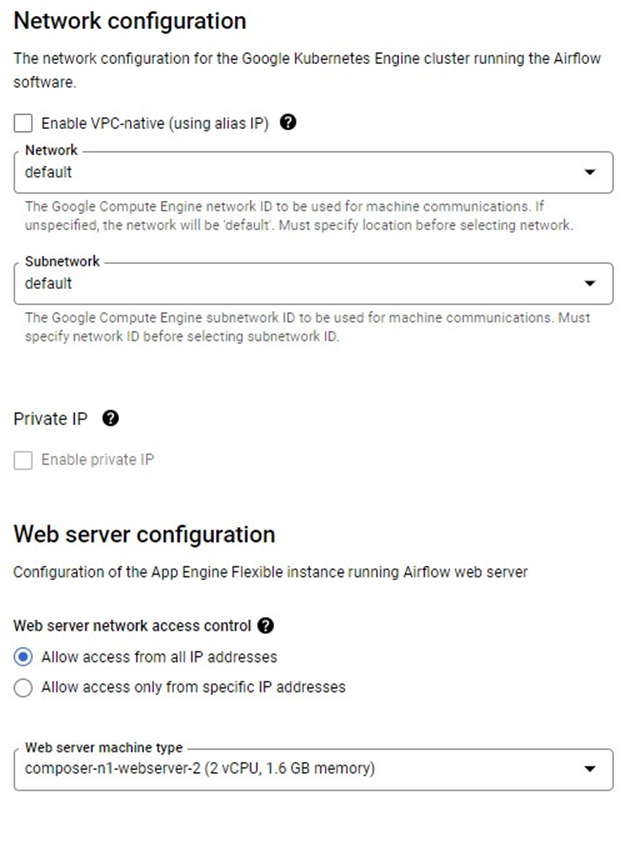Enable the VPC-native (using alias IP) checkbox
Viewport: 635px width, 841px height.
(x=23, y=124)
